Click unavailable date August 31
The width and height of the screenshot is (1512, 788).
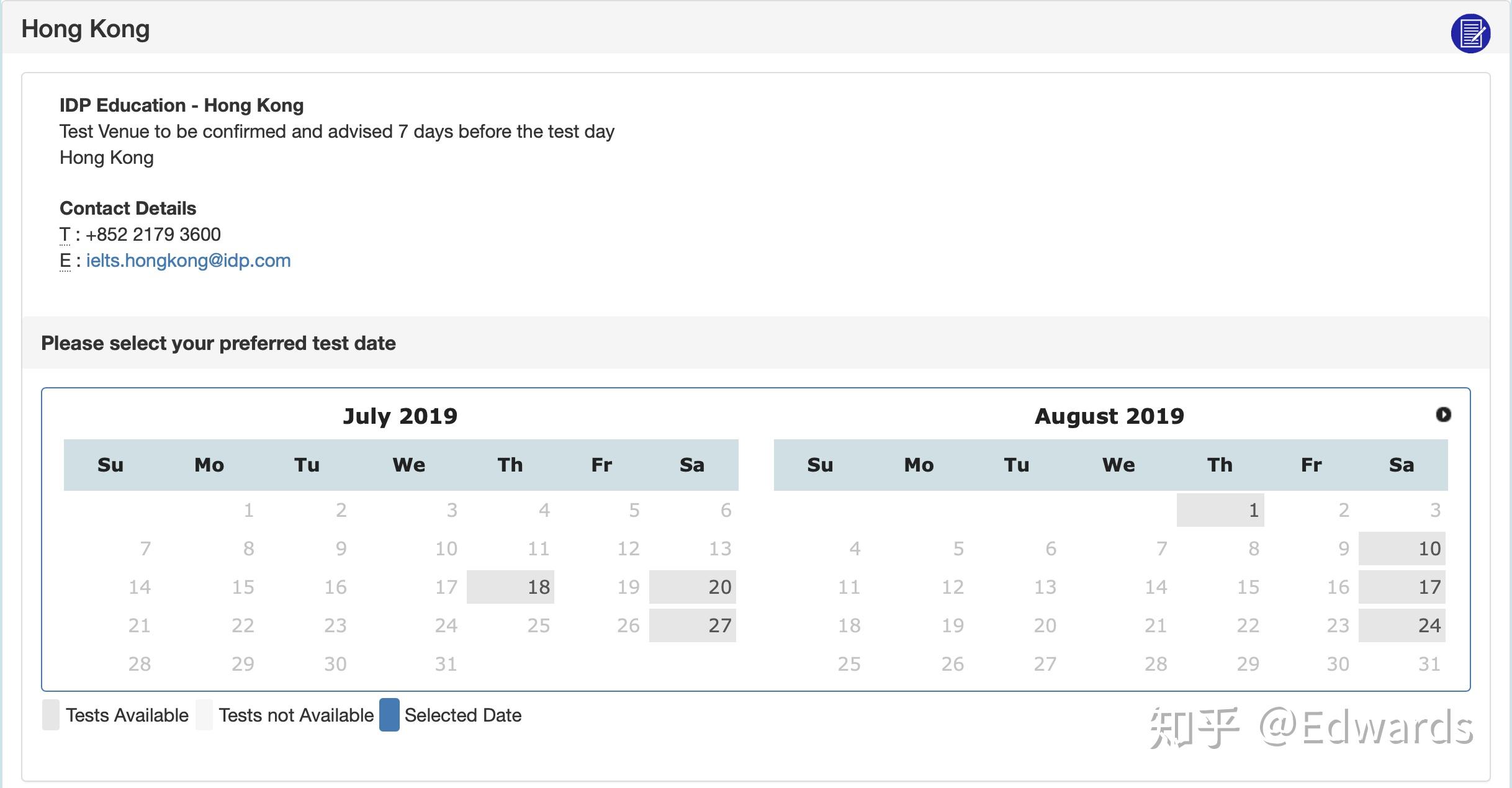[x=1429, y=664]
